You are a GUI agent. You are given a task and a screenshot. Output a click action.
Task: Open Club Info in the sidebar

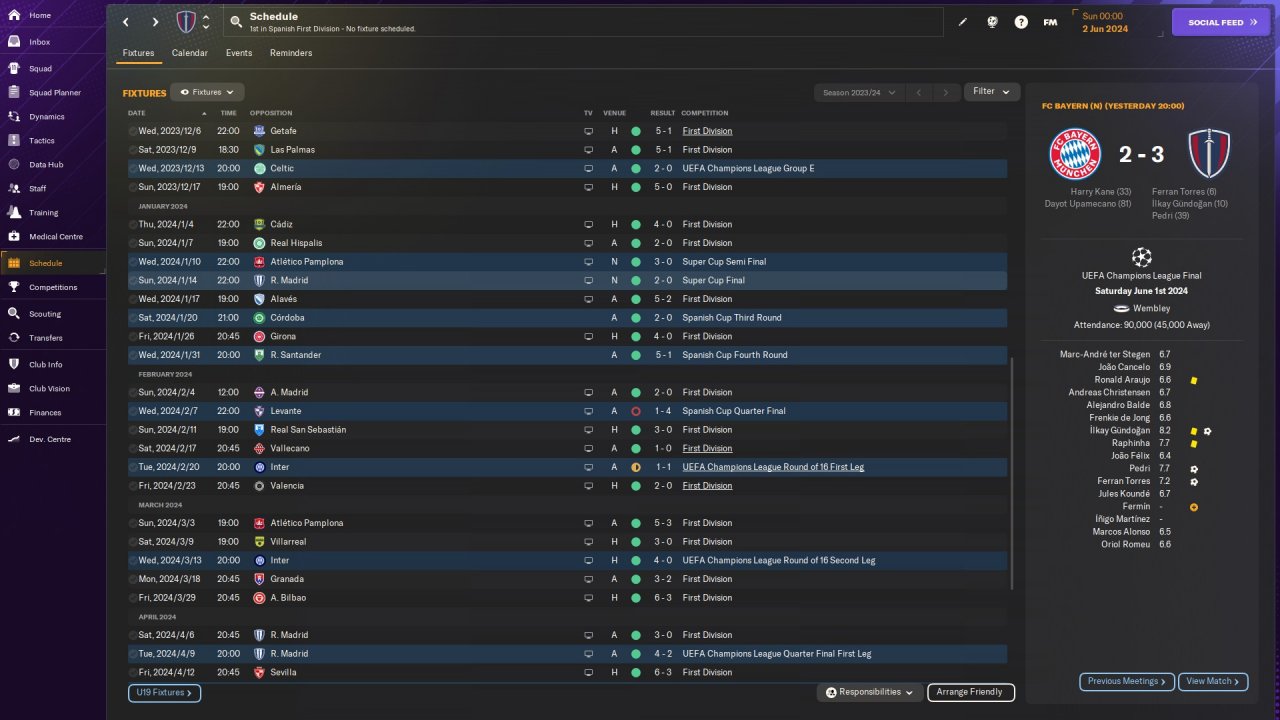[46, 365]
